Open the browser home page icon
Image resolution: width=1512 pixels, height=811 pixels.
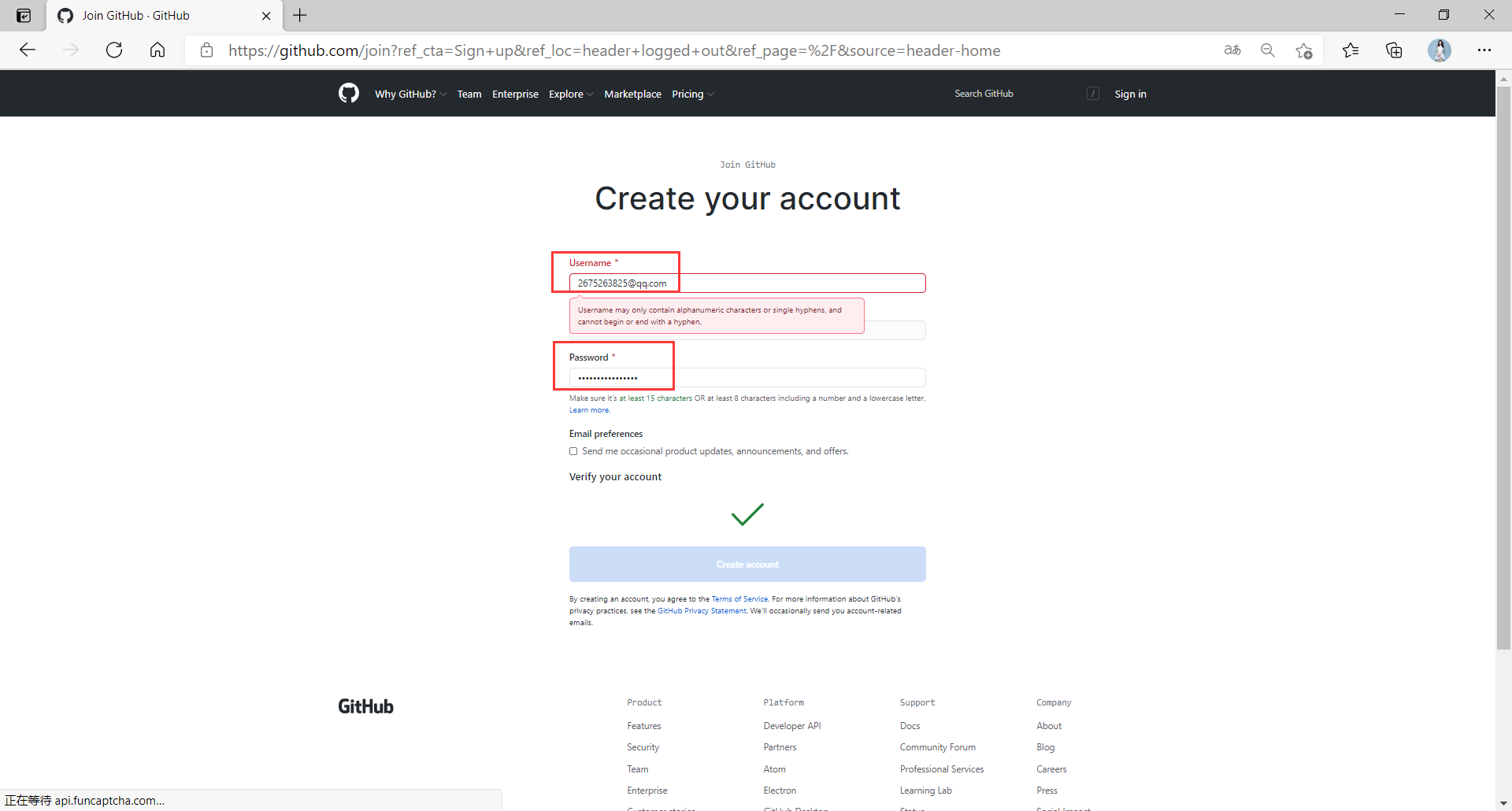pos(157,50)
